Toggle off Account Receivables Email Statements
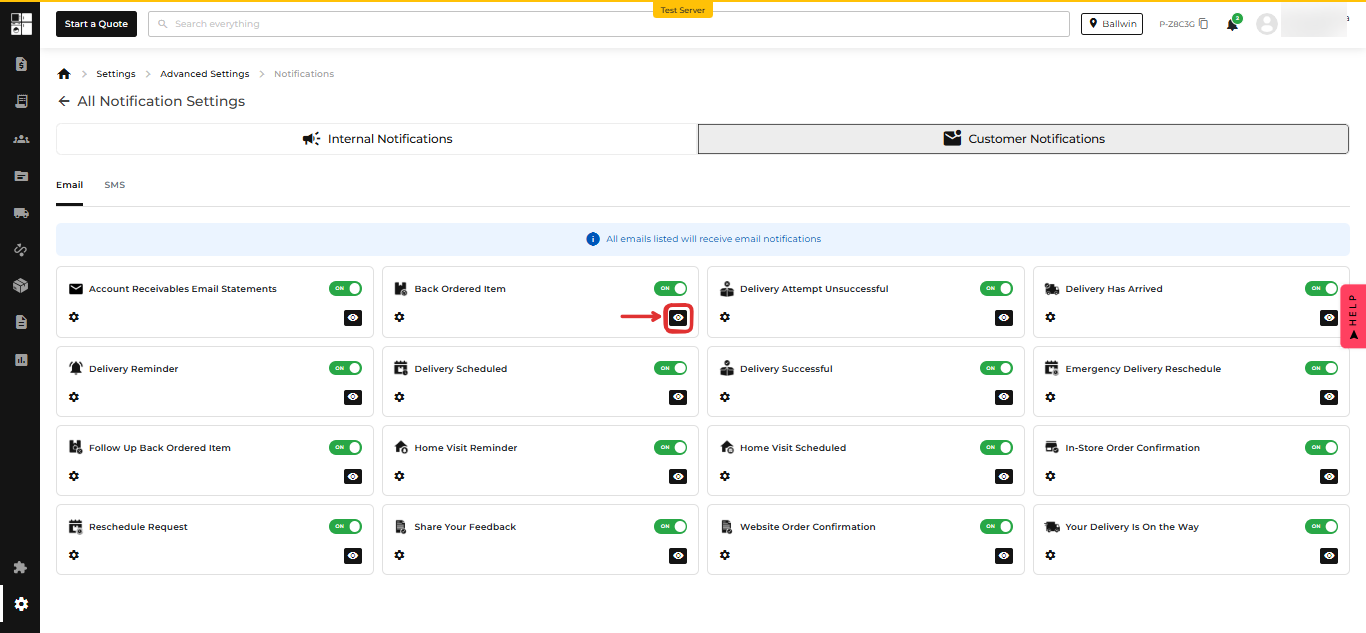Viewport: 1366px width, 633px height. [x=345, y=289]
